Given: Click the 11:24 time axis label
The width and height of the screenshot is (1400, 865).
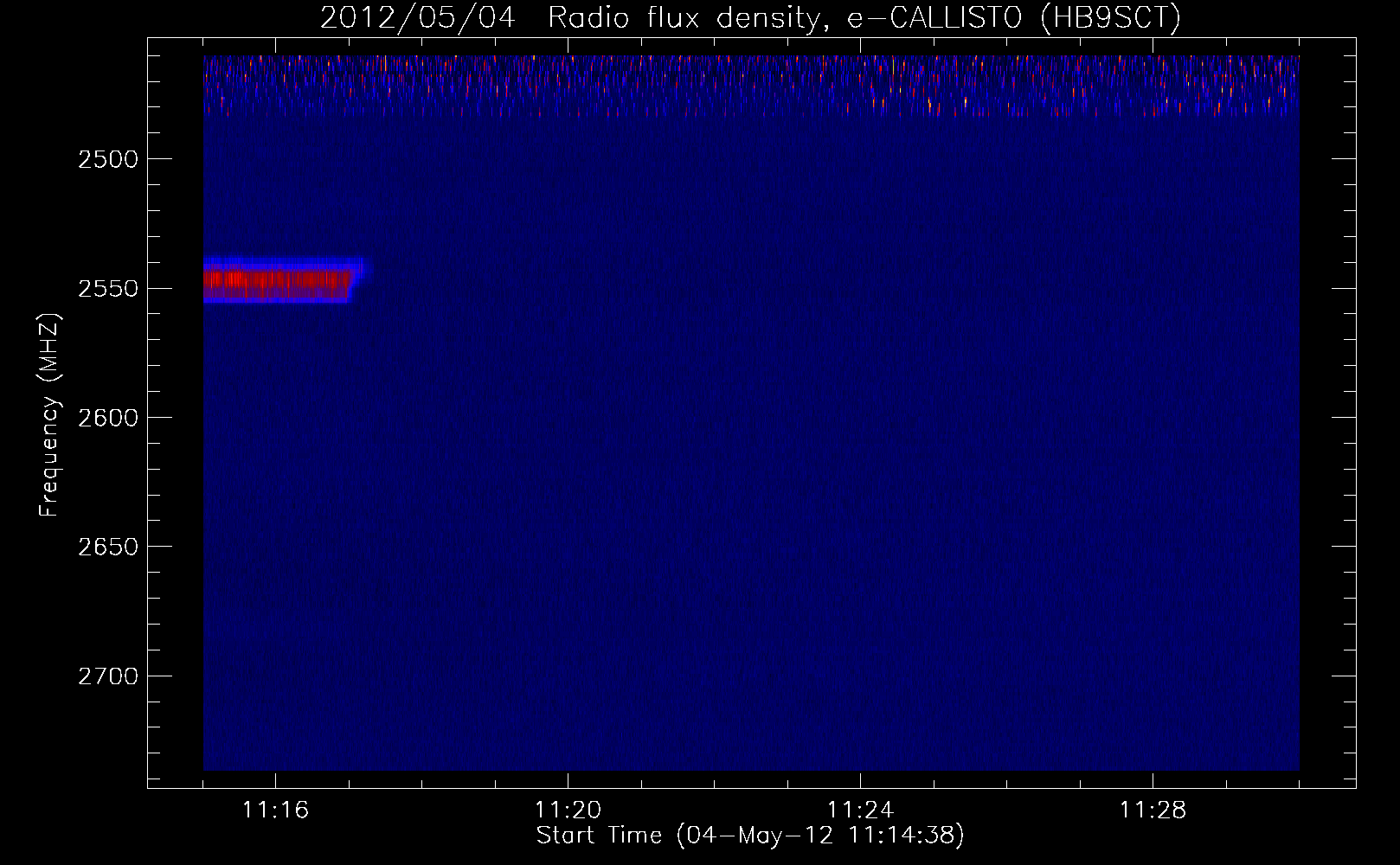Looking at the screenshot, I should coord(860,811).
